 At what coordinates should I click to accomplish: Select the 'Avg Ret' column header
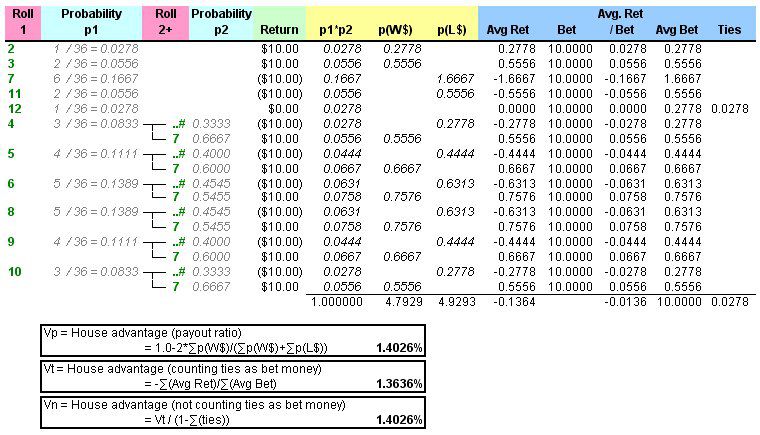tap(507, 30)
